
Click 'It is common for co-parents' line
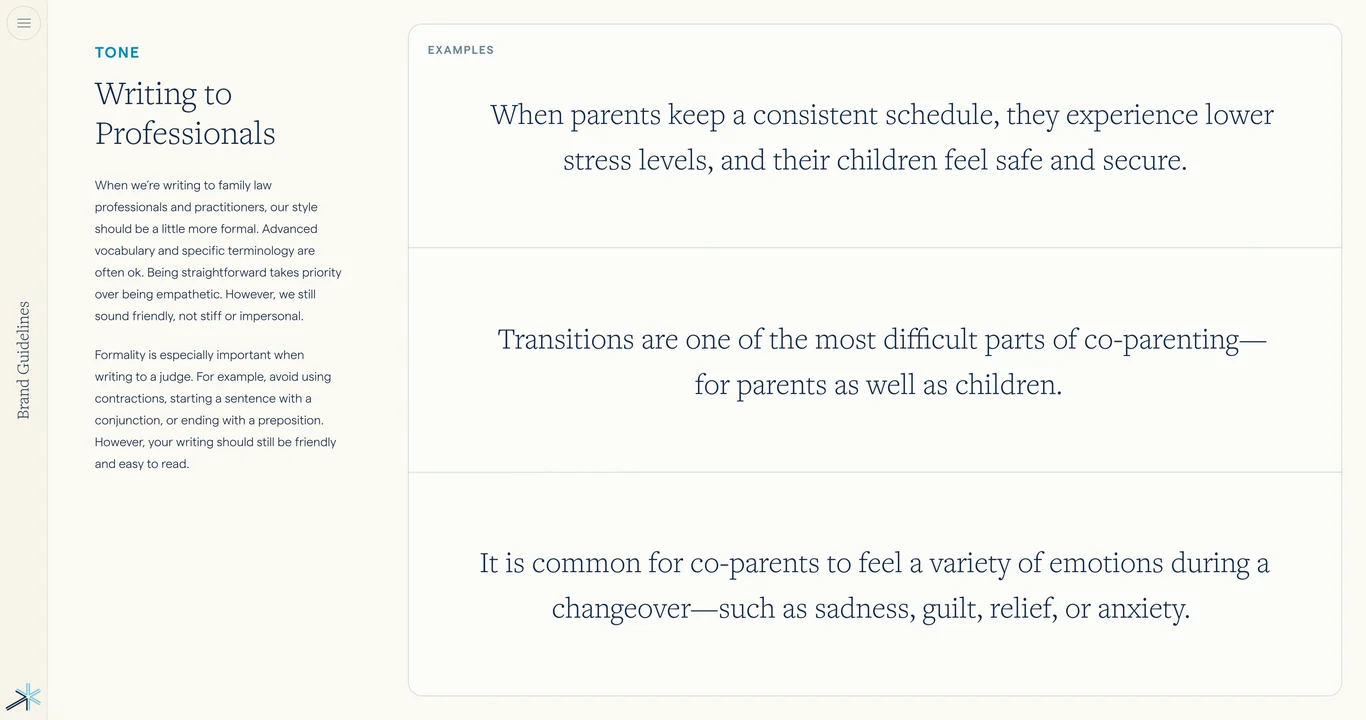874,563
